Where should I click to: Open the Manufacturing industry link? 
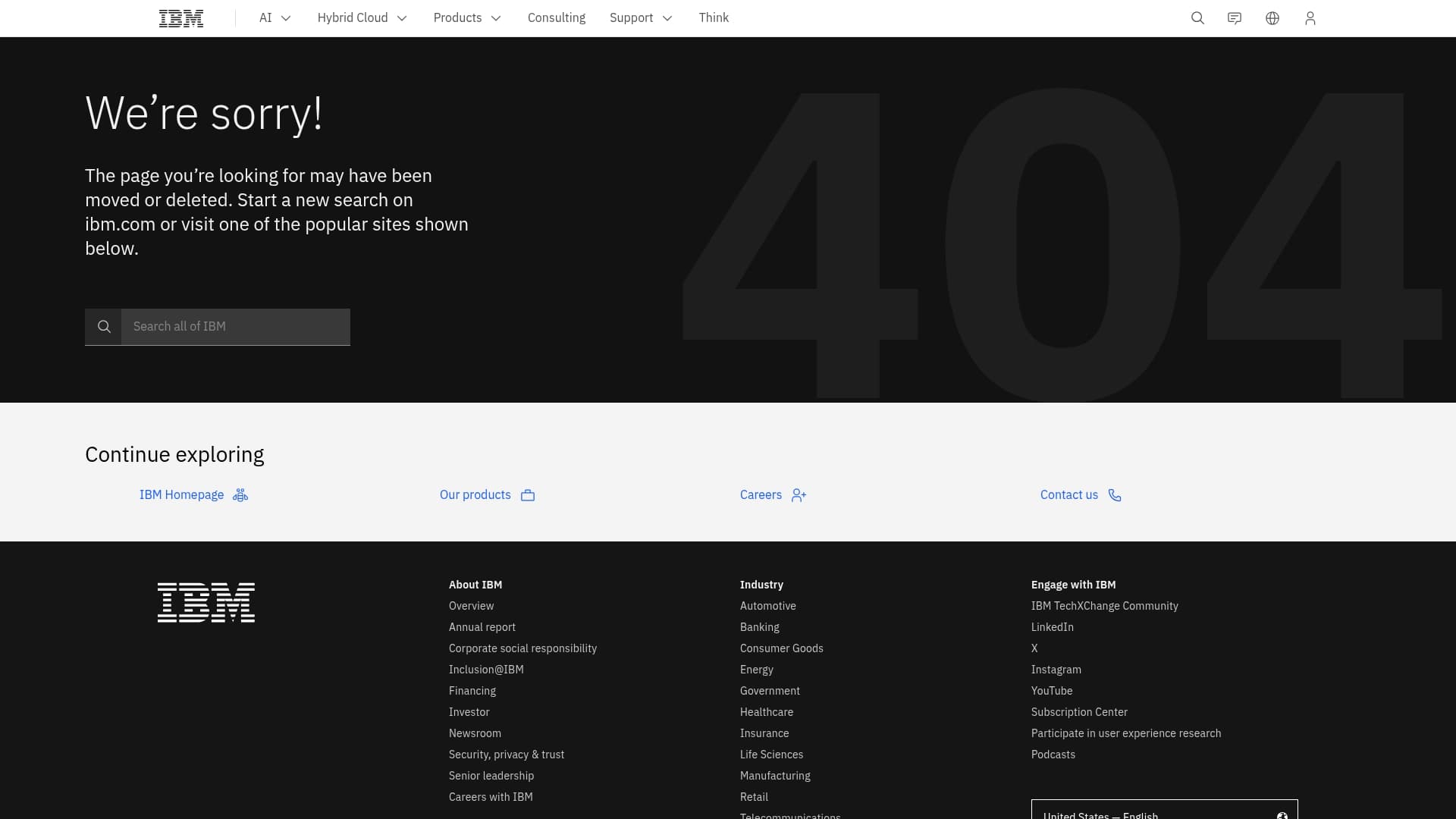tap(775, 776)
